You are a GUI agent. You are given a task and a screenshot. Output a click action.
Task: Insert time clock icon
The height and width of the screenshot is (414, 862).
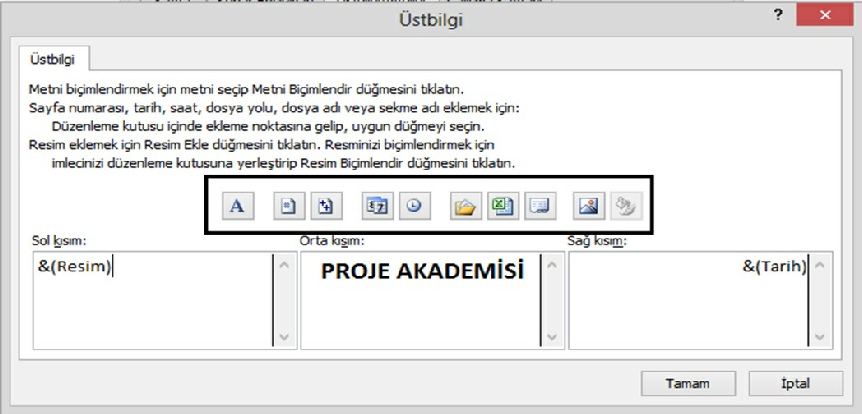pyautogui.click(x=415, y=206)
